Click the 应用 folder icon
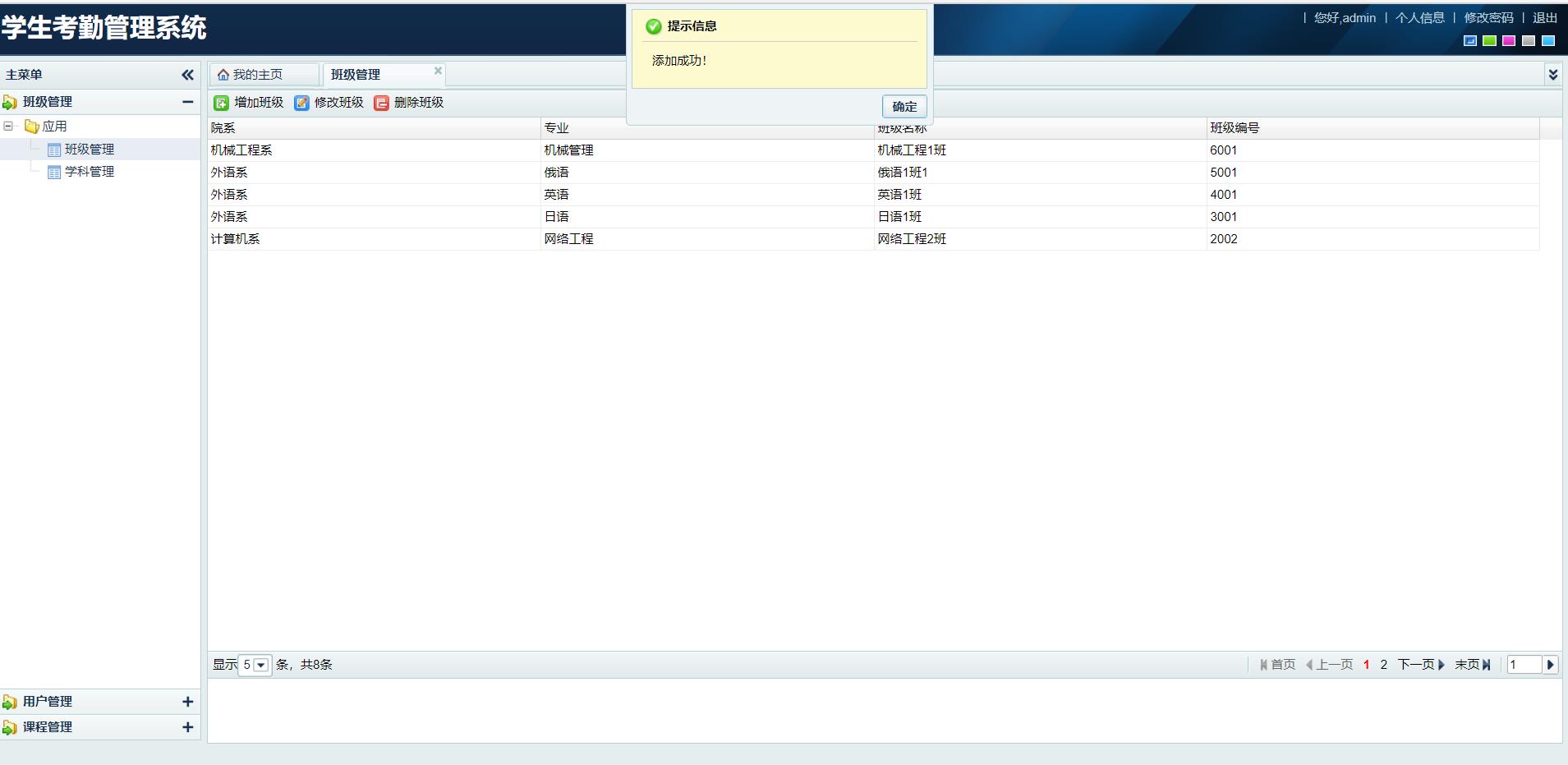This screenshot has height=765, width=1568. (x=32, y=127)
